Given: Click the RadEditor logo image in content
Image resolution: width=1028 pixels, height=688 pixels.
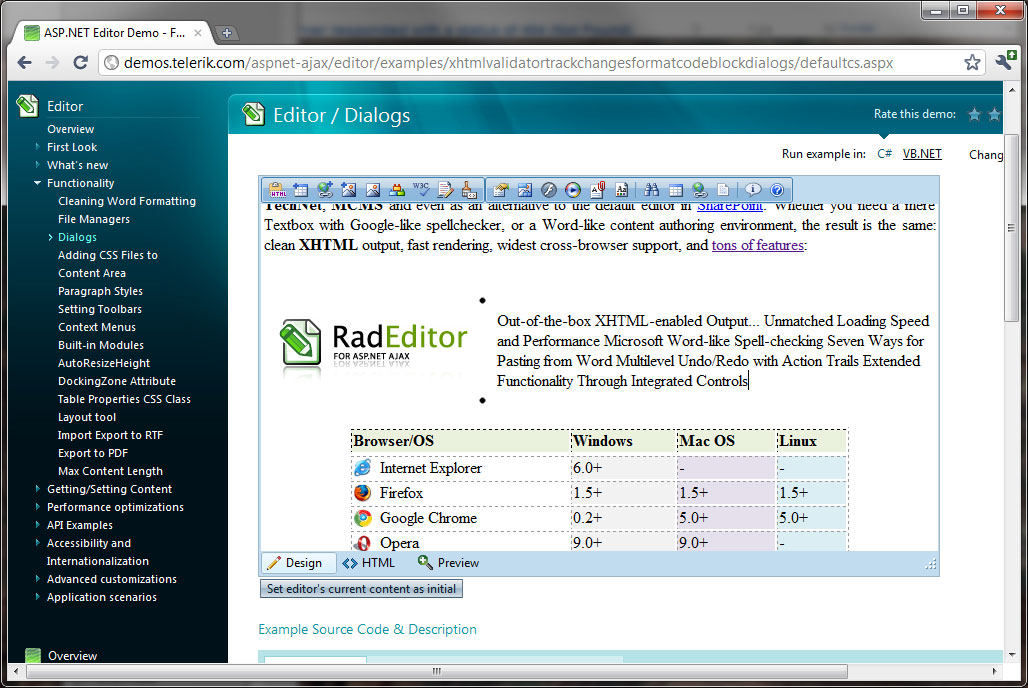Looking at the screenshot, I should [374, 350].
